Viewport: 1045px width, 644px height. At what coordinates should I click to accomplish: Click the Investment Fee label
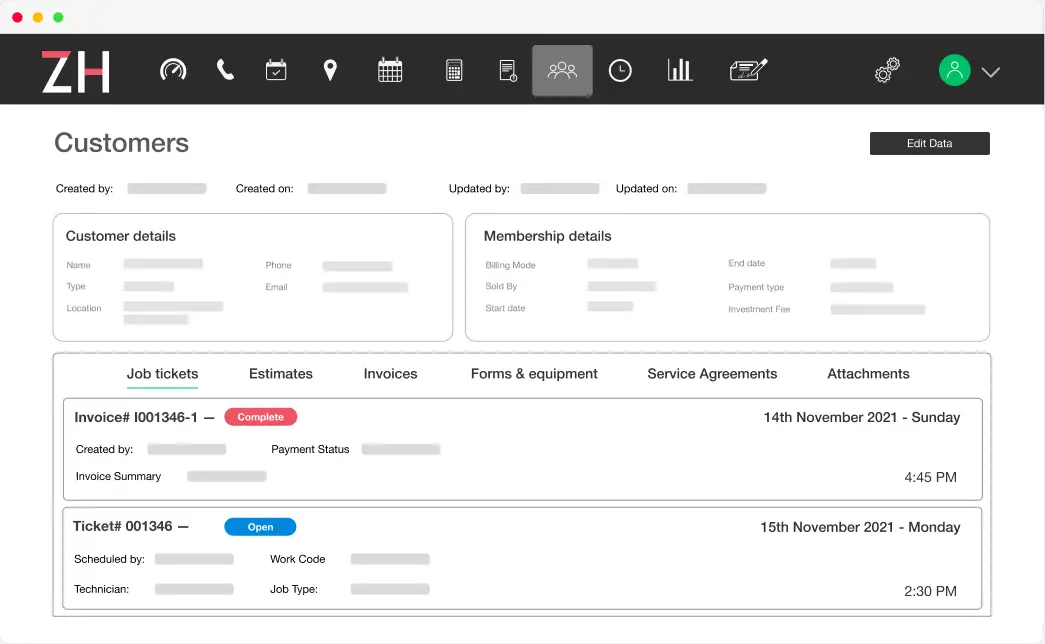pos(759,309)
